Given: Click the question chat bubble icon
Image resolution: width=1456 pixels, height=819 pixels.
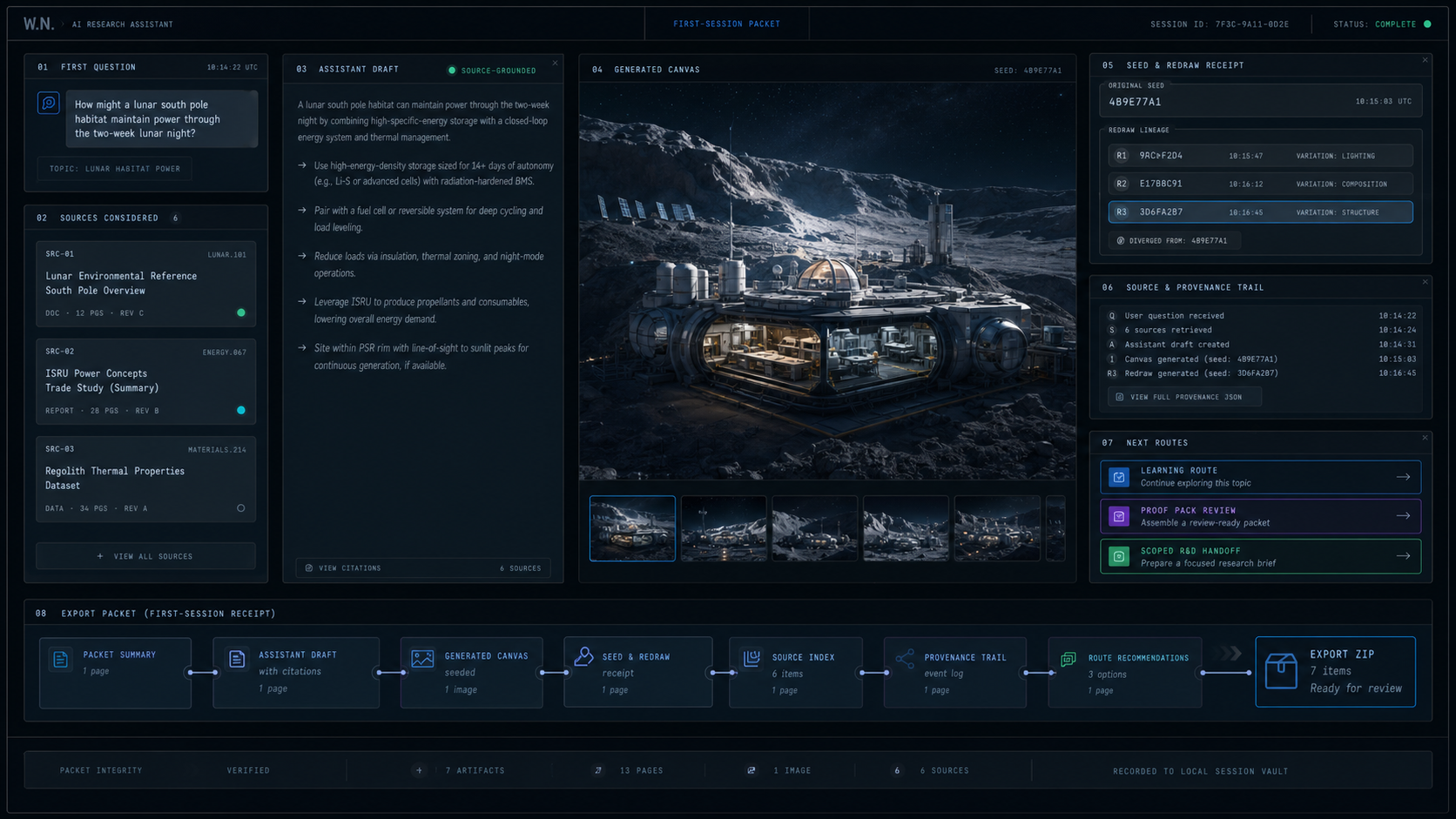Looking at the screenshot, I should coord(49,103).
